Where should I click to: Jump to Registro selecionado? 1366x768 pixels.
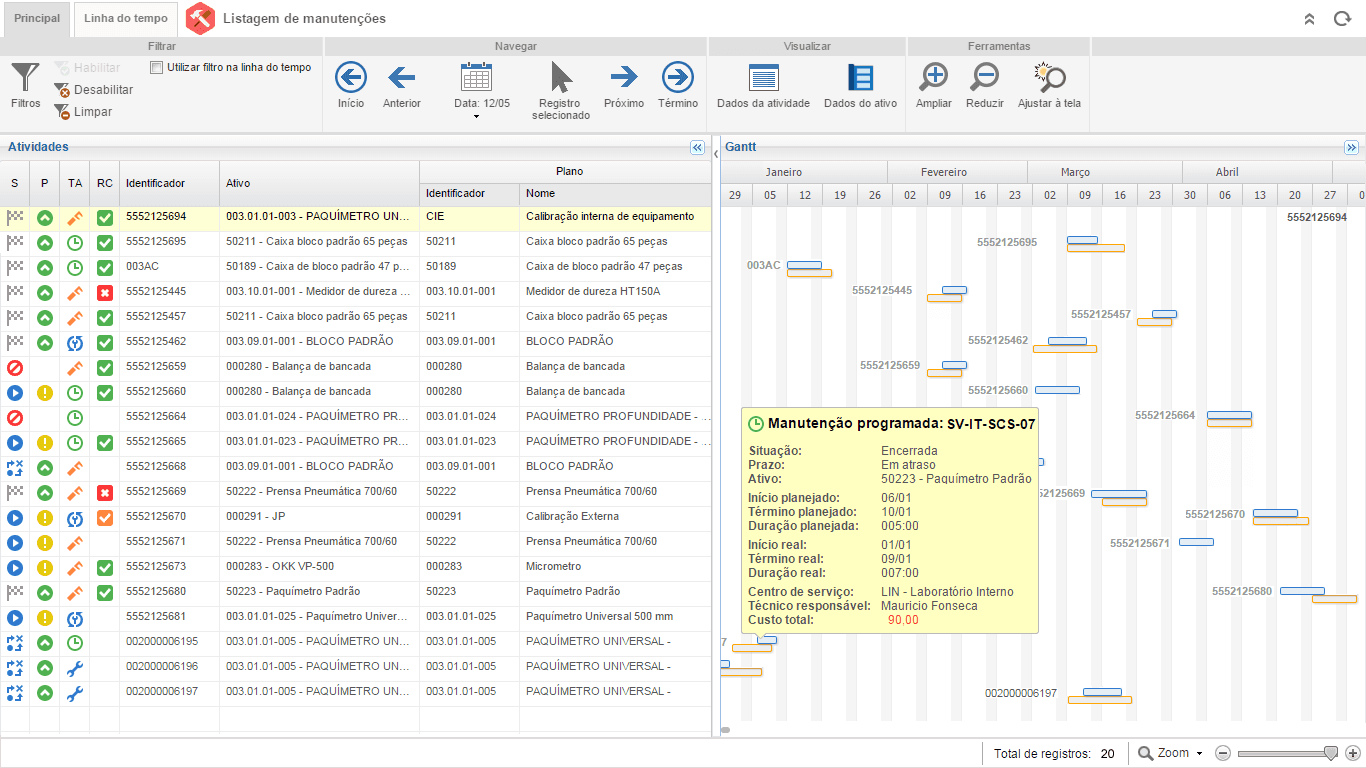[x=561, y=90]
